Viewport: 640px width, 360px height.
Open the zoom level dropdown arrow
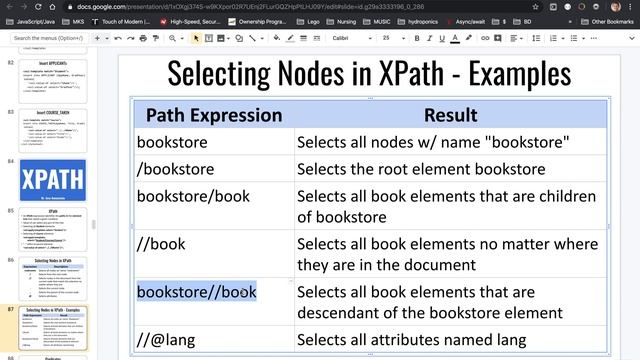coord(182,38)
